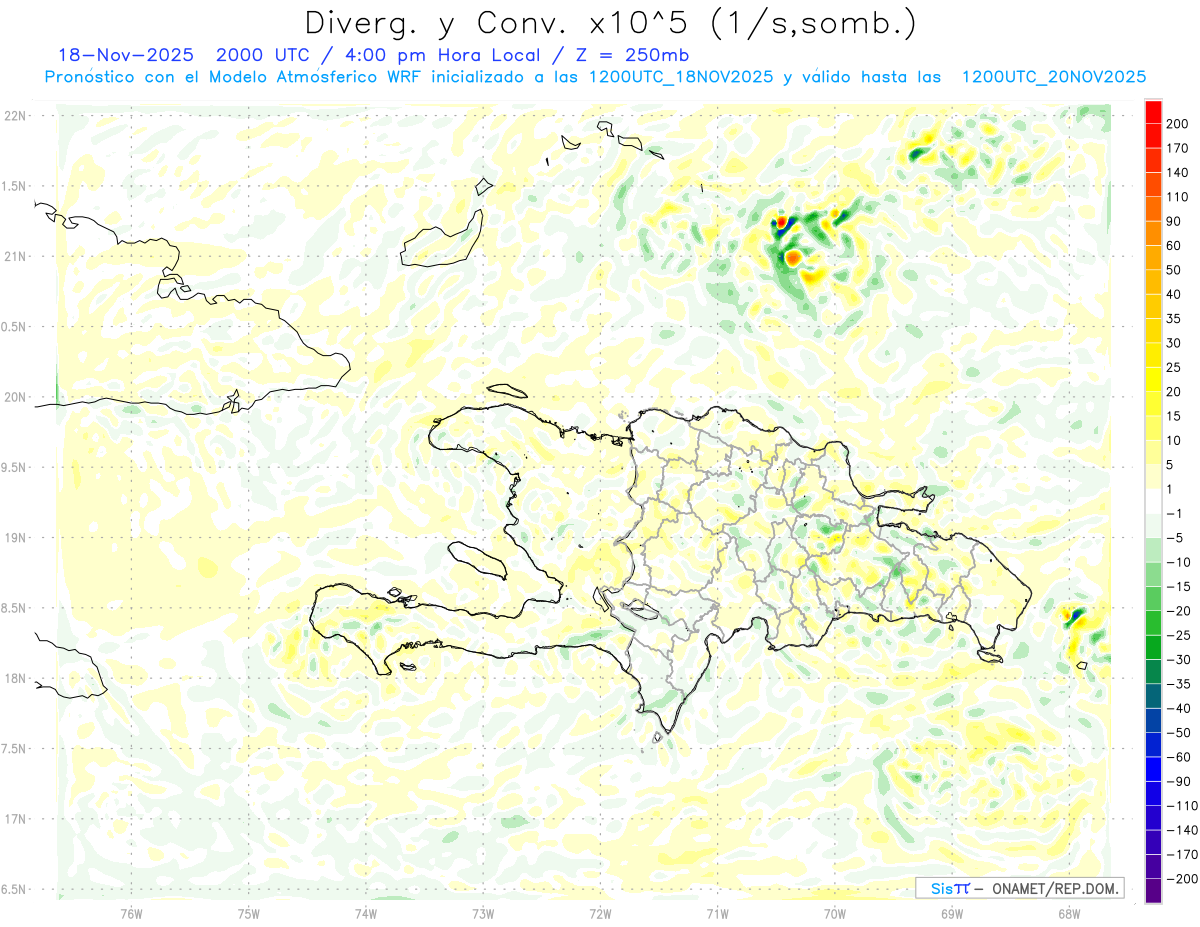Click the '69W' longitude axis label
1200x927 pixels.
point(952,914)
